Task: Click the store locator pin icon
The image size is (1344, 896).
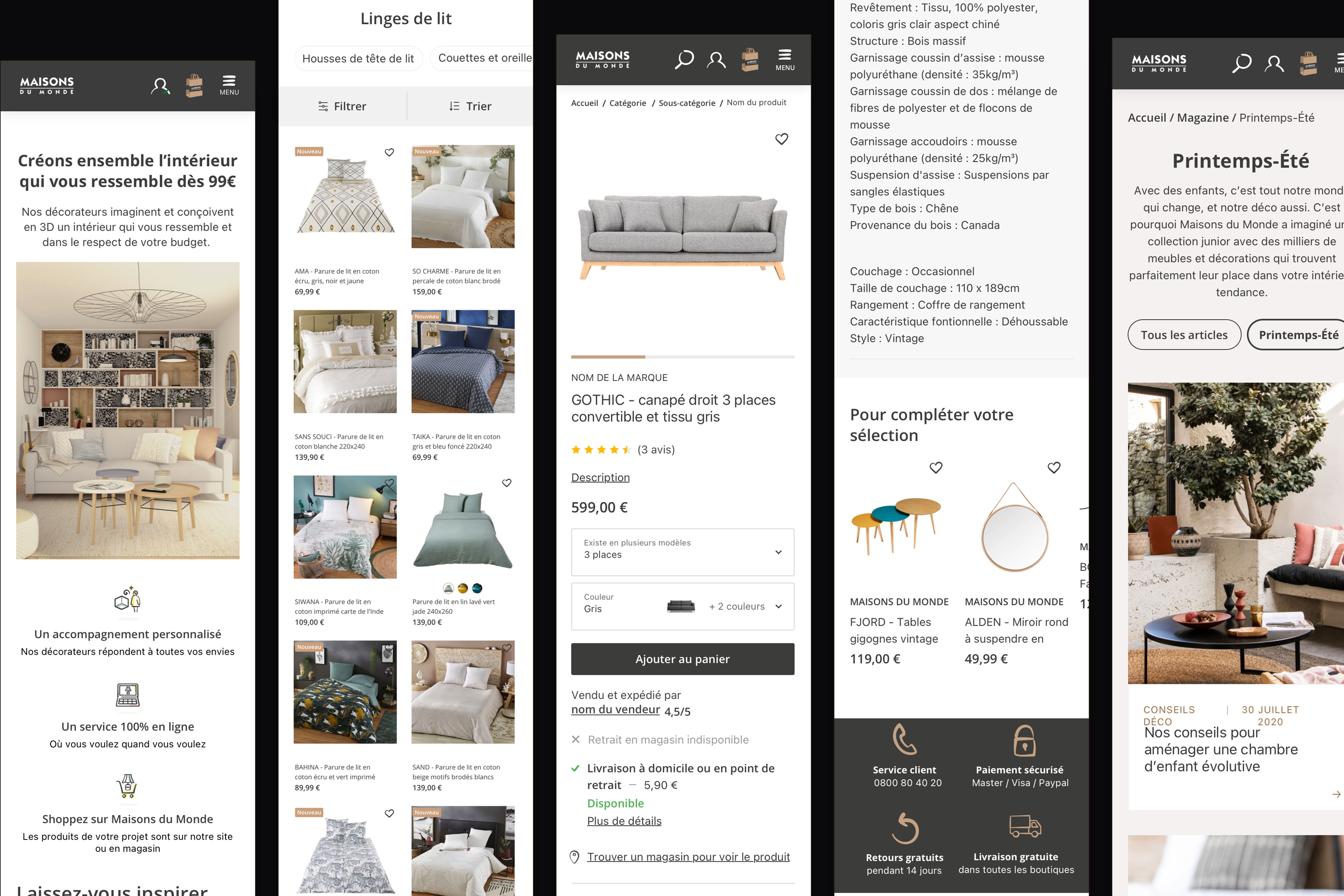Action: 575,857
